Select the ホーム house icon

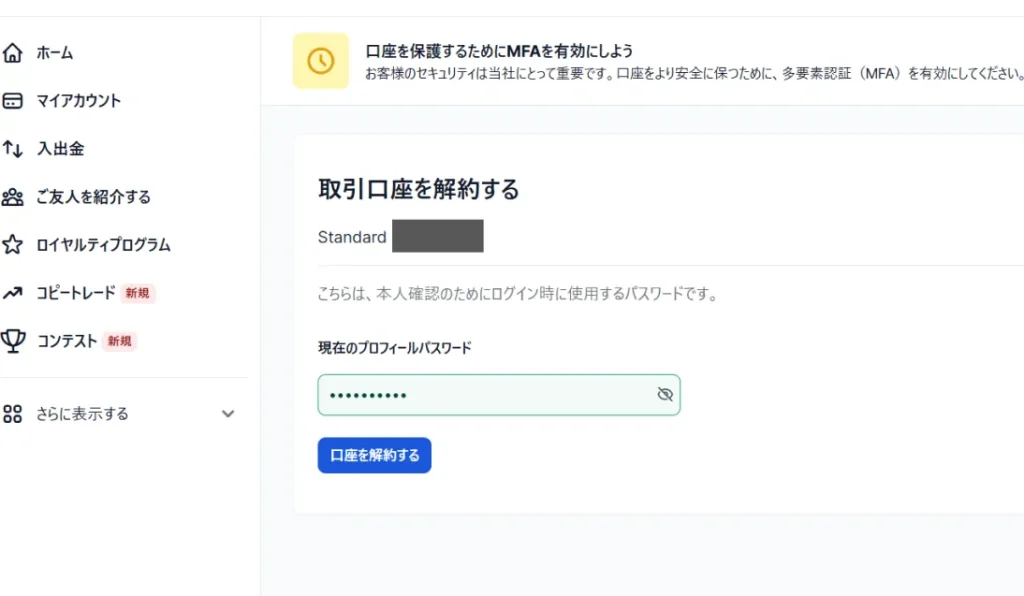tap(14, 52)
